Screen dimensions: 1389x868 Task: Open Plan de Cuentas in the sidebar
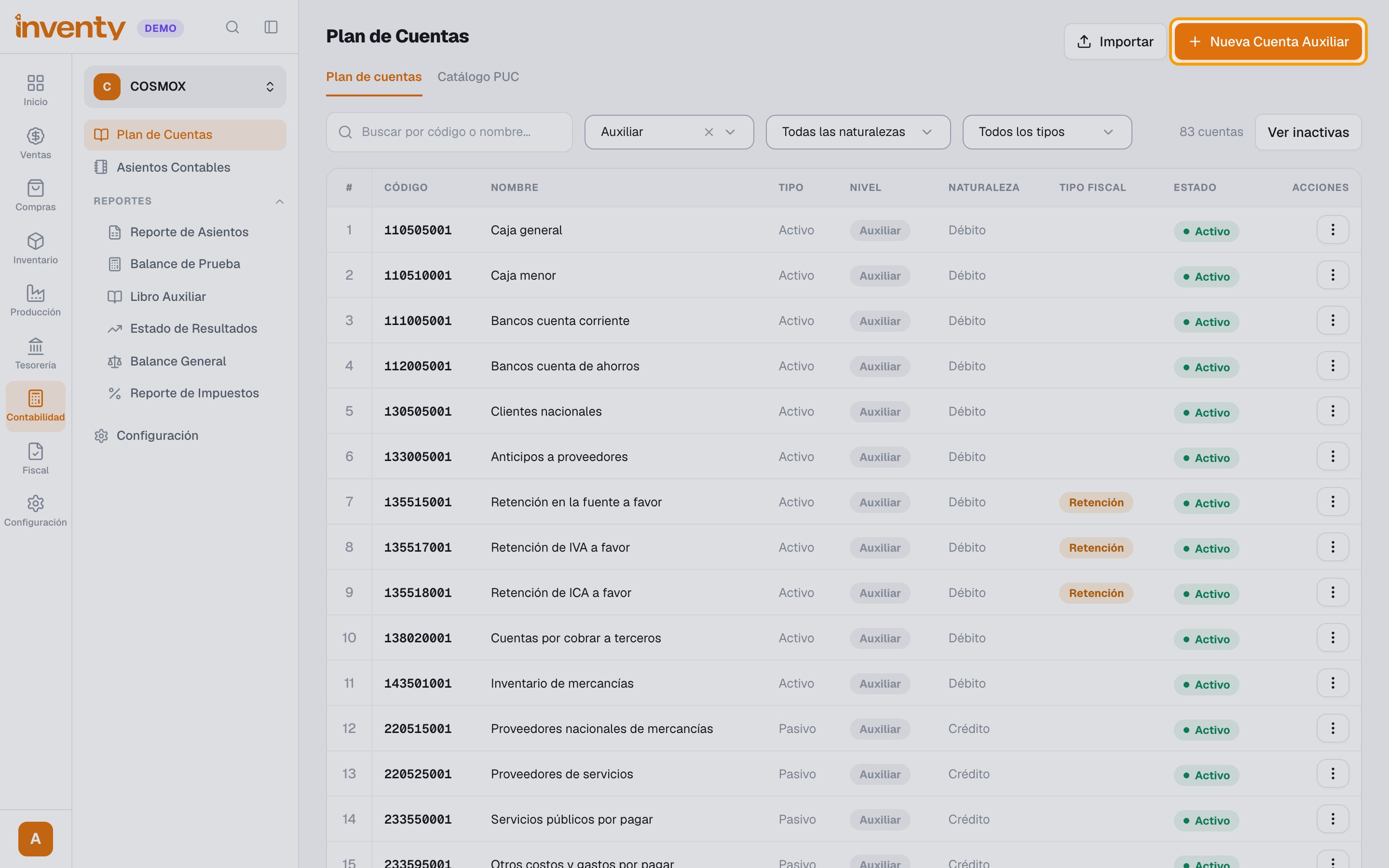pos(185,135)
